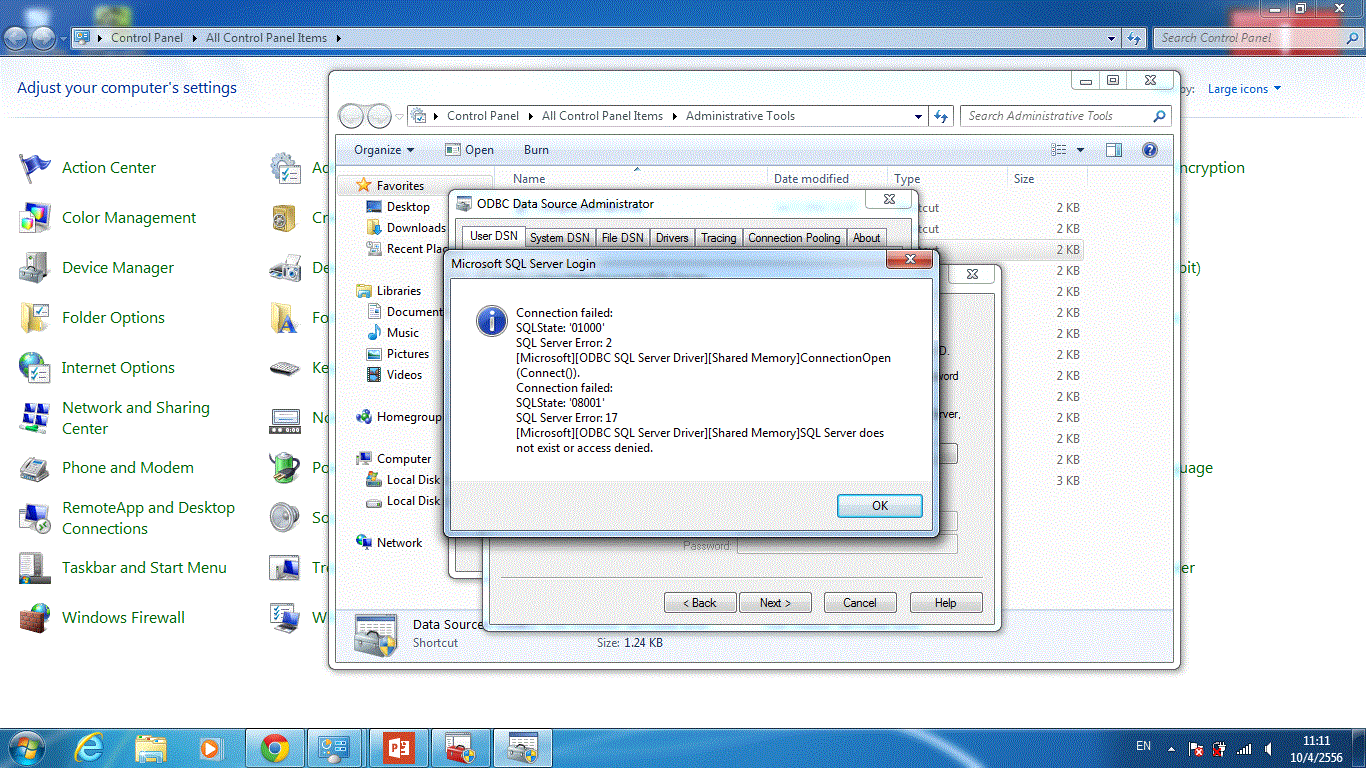
Task: Open Color Management in Control Panel
Action: [129, 218]
